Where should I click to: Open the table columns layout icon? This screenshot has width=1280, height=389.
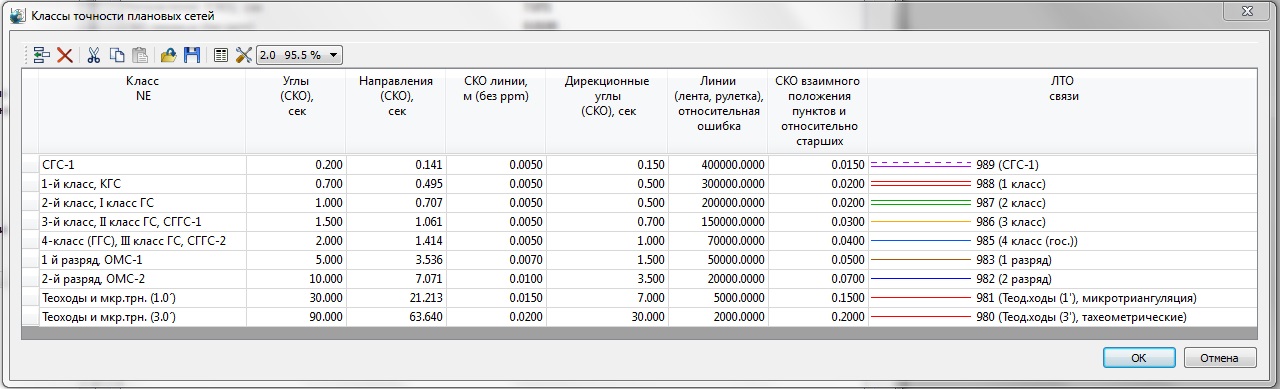pos(221,55)
